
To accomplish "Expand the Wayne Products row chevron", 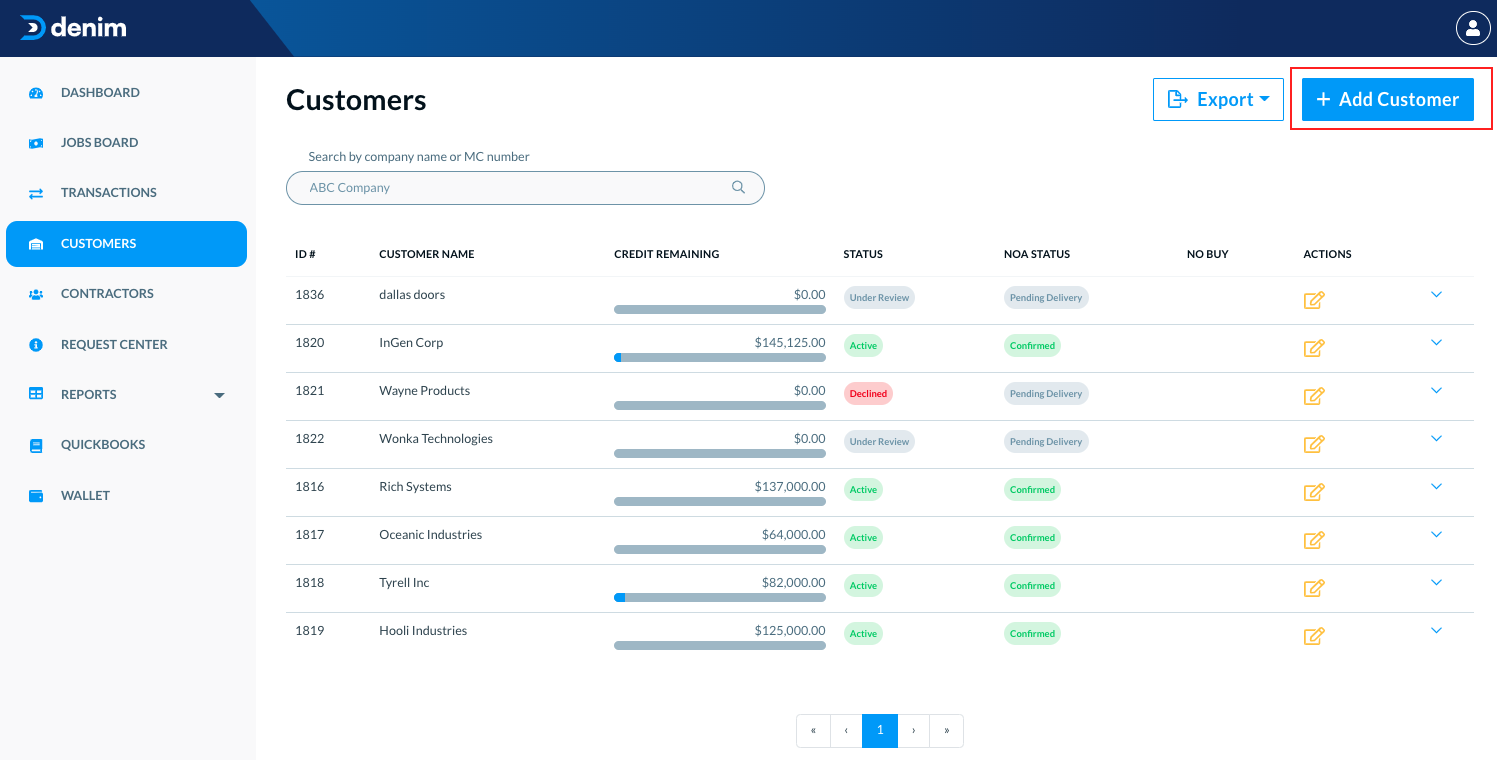I will point(1437,391).
